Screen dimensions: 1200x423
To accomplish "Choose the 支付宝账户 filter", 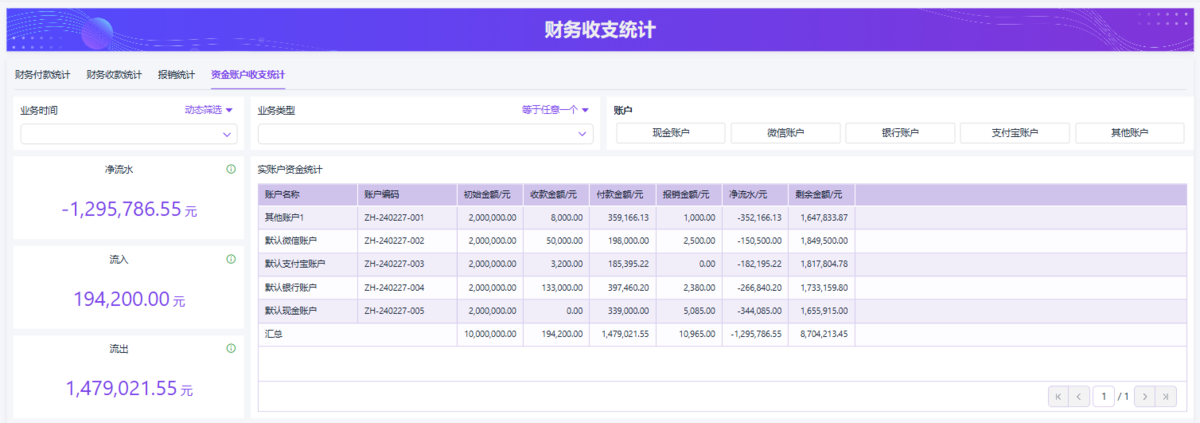I will (1015, 133).
